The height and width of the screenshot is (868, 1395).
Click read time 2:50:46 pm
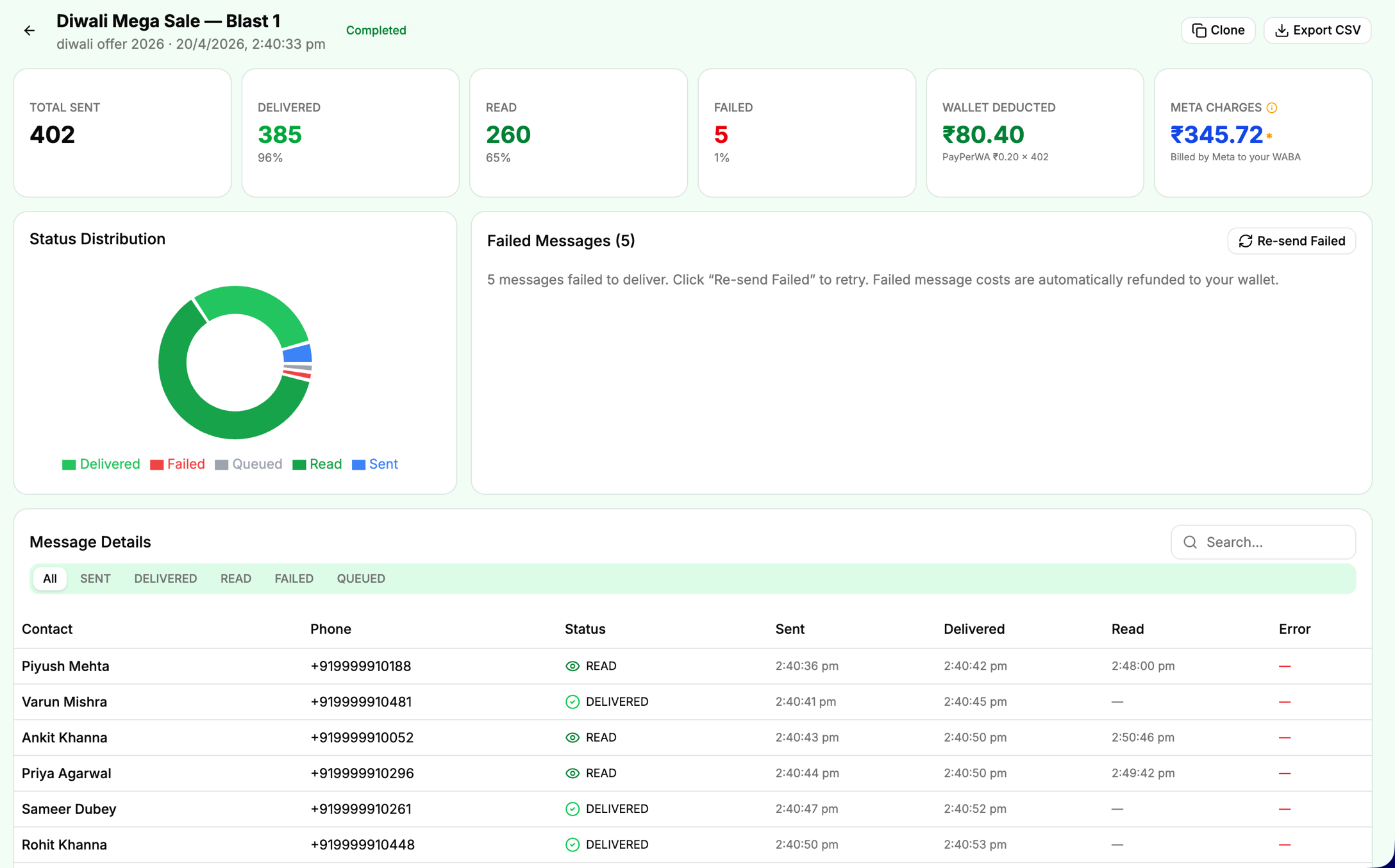[1143, 738]
